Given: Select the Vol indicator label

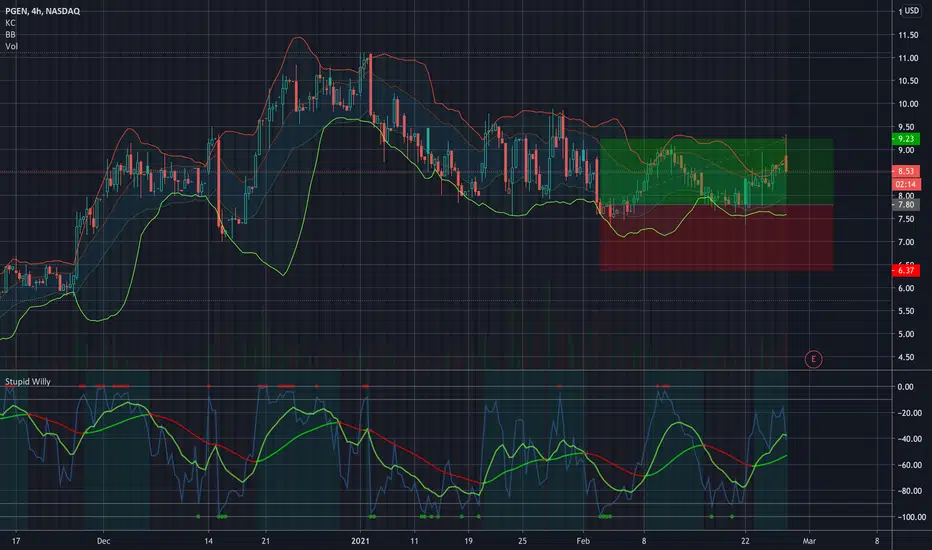Looking at the screenshot, I should tap(11, 46).
